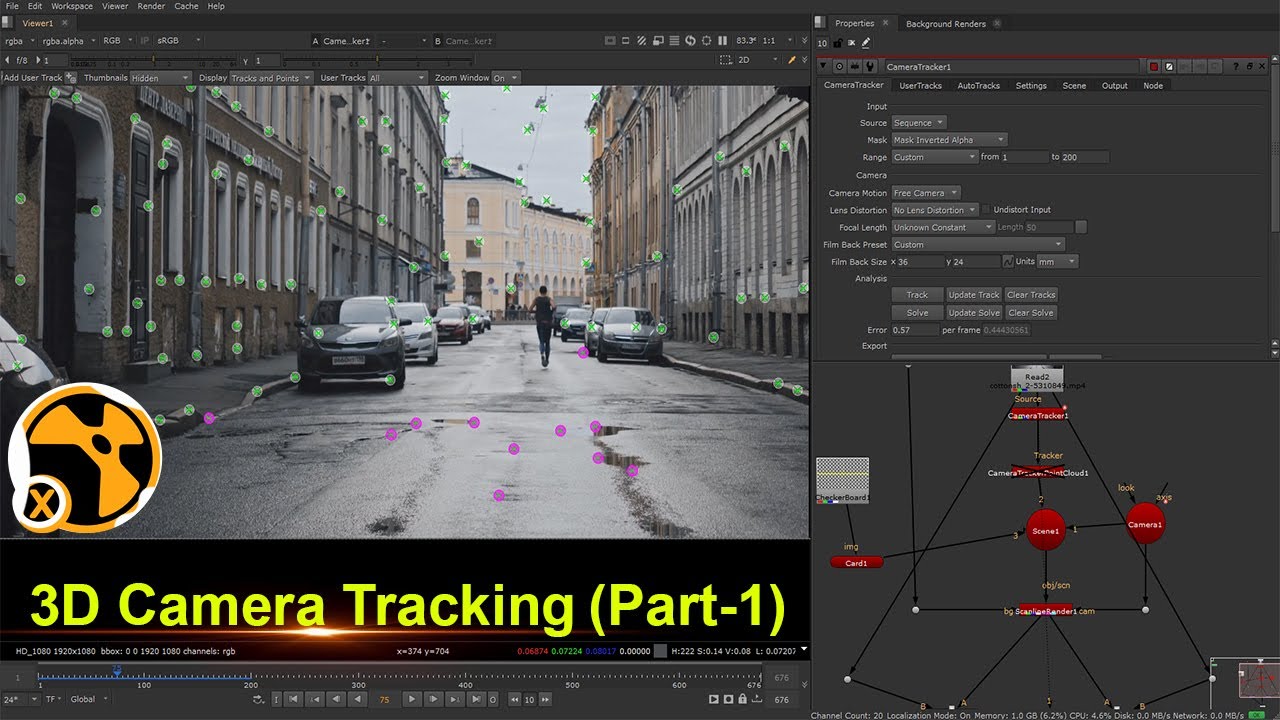Screen dimensions: 1280x720
Task: Pause viewer updates with the pause icon
Action: click(722, 41)
